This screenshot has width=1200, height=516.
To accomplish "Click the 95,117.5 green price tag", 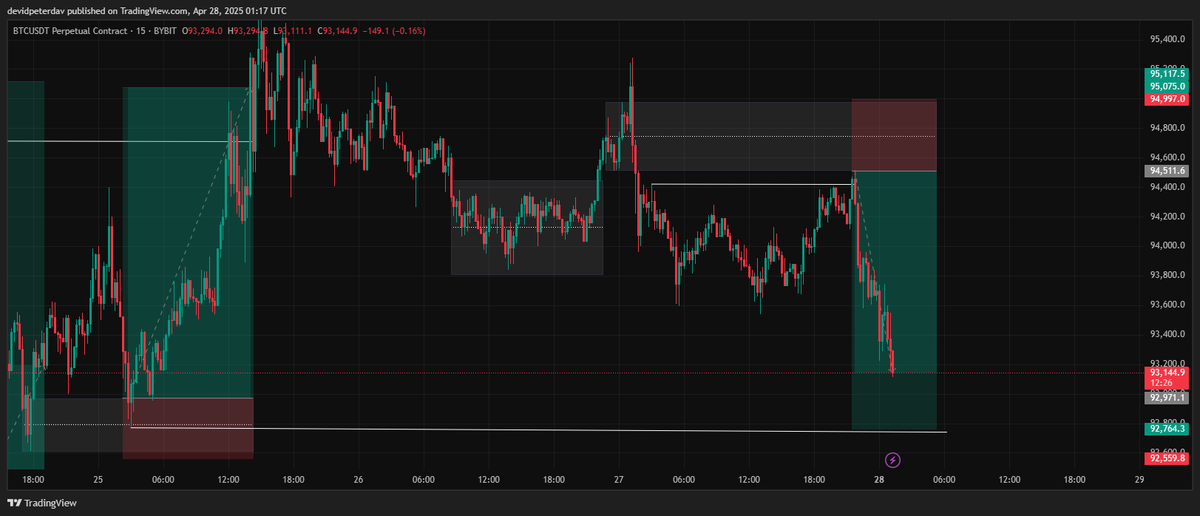I will tap(1167, 73).
